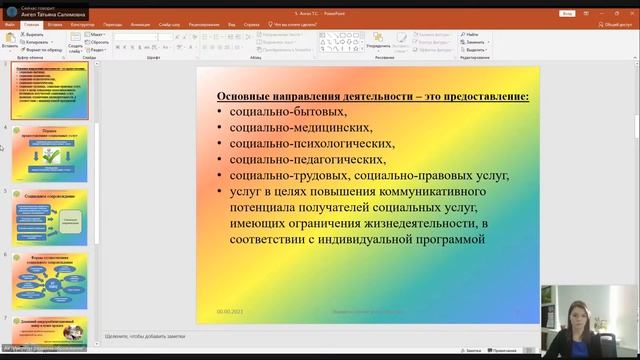
Task: Switch to the Transitions (Переходы) tab
Action: (112, 24)
